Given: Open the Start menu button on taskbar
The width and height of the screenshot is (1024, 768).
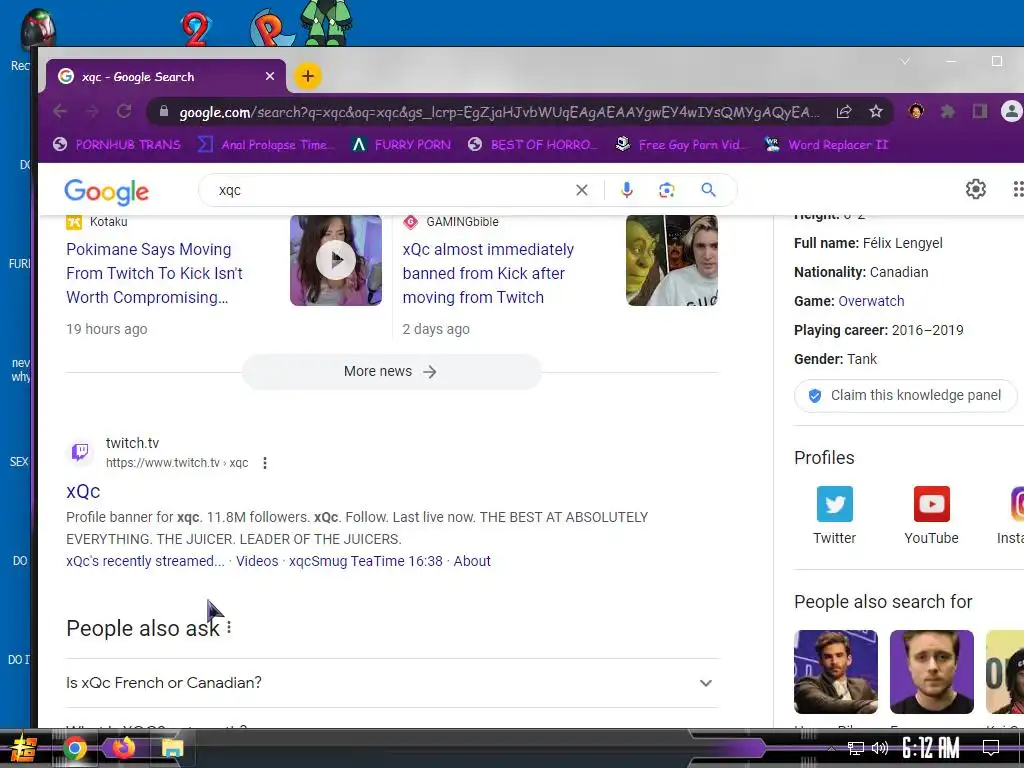Looking at the screenshot, I should tap(23, 748).
